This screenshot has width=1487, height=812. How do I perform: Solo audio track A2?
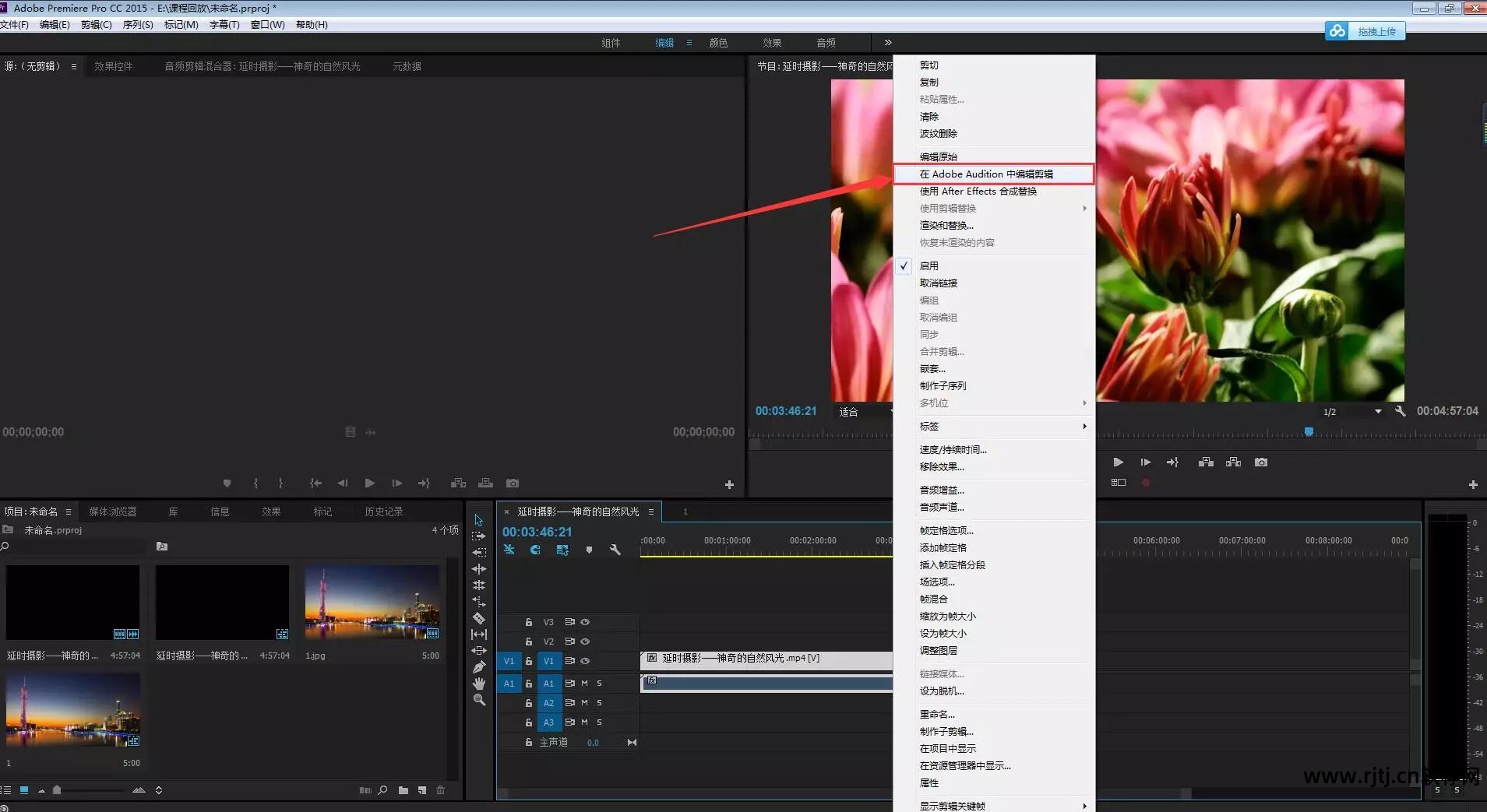pos(599,703)
